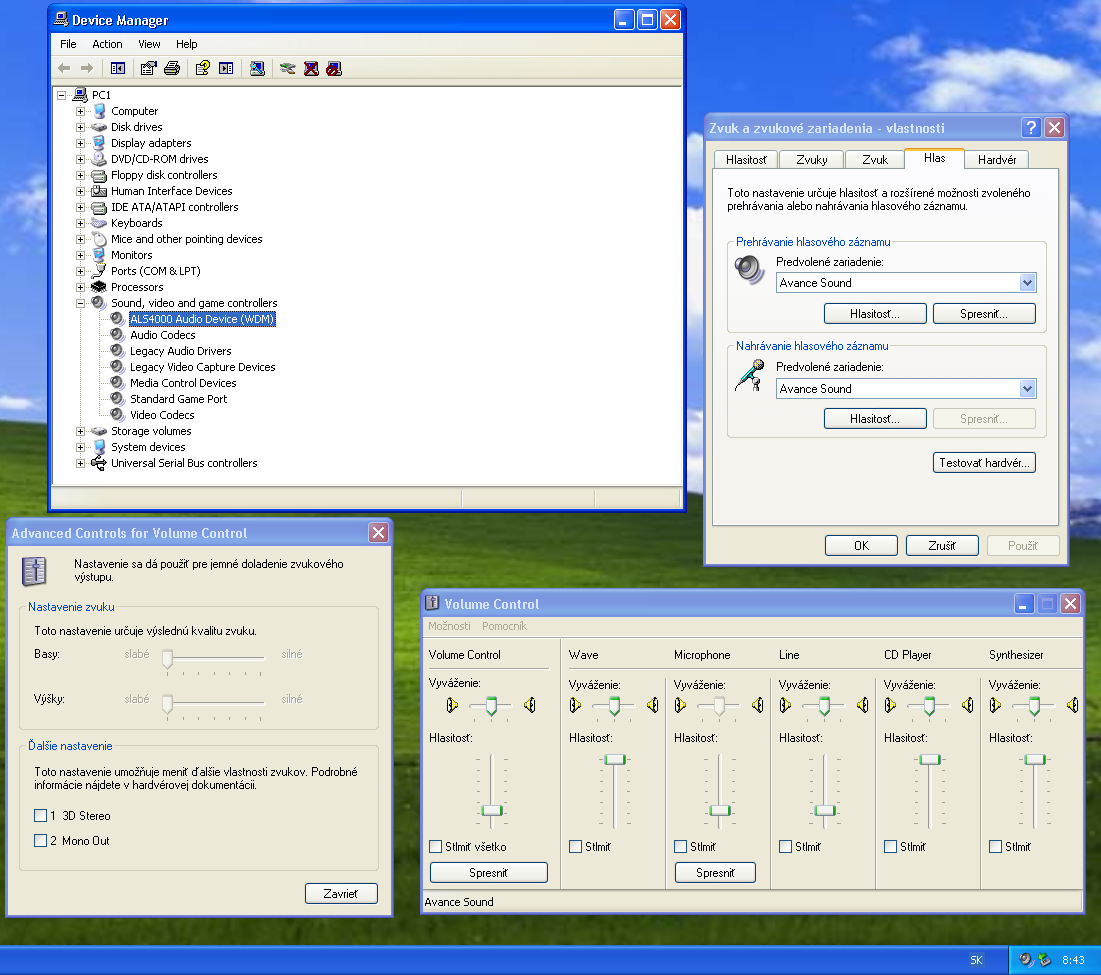Click the Disable device toolbar icon
The height and width of the screenshot is (975, 1101).
(334, 68)
